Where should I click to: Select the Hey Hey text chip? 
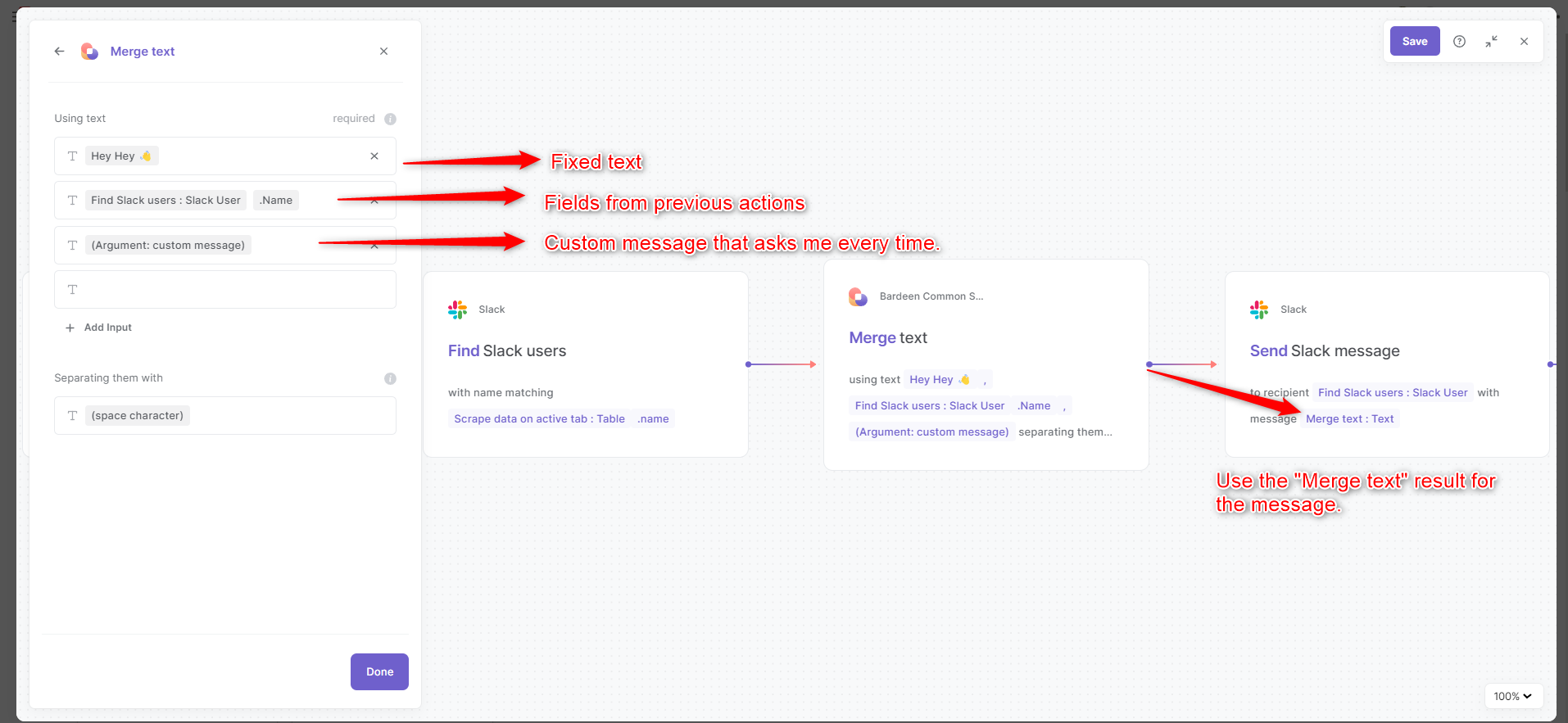click(x=121, y=156)
